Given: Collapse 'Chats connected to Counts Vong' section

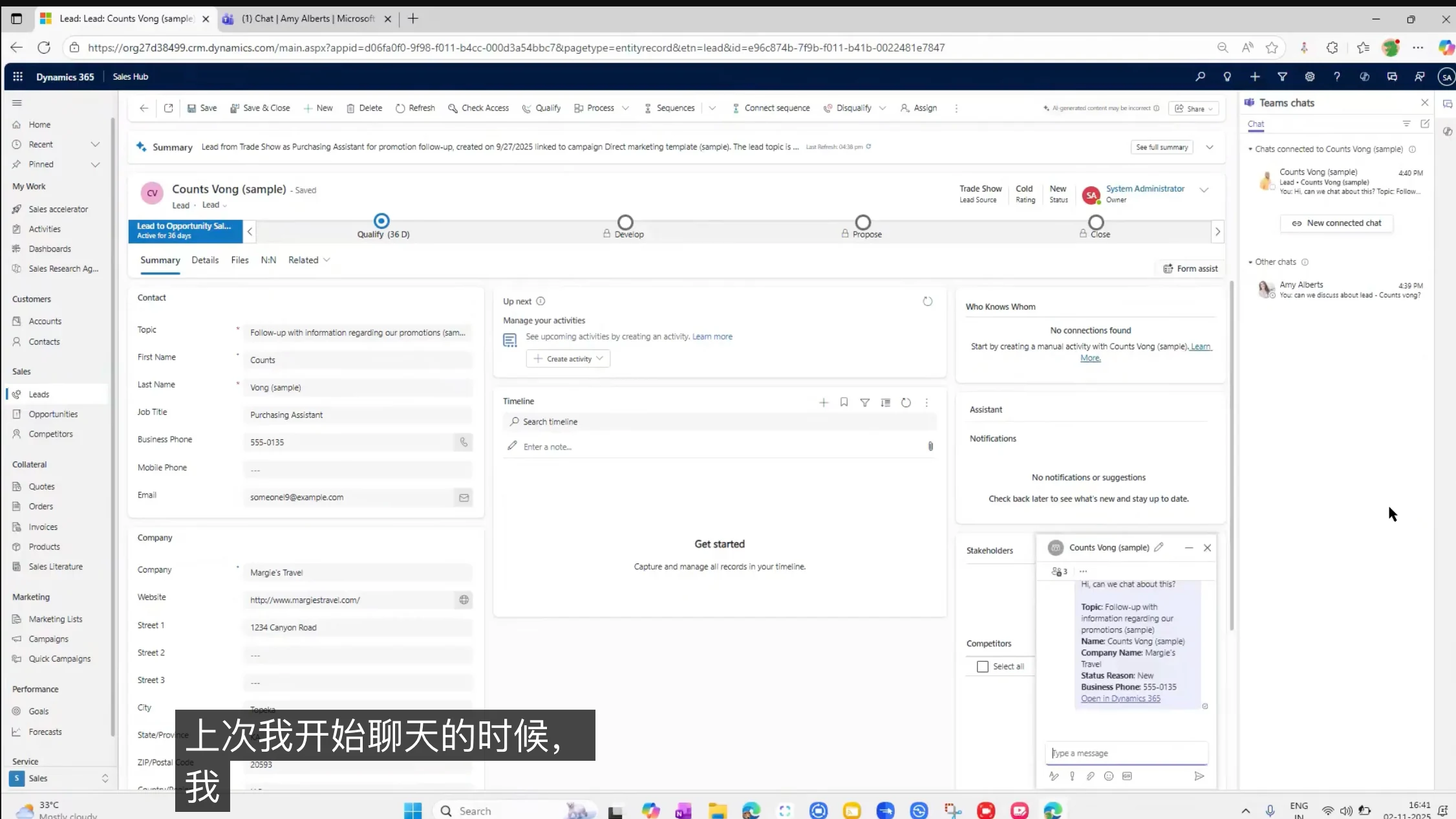Looking at the screenshot, I should click(x=1250, y=149).
